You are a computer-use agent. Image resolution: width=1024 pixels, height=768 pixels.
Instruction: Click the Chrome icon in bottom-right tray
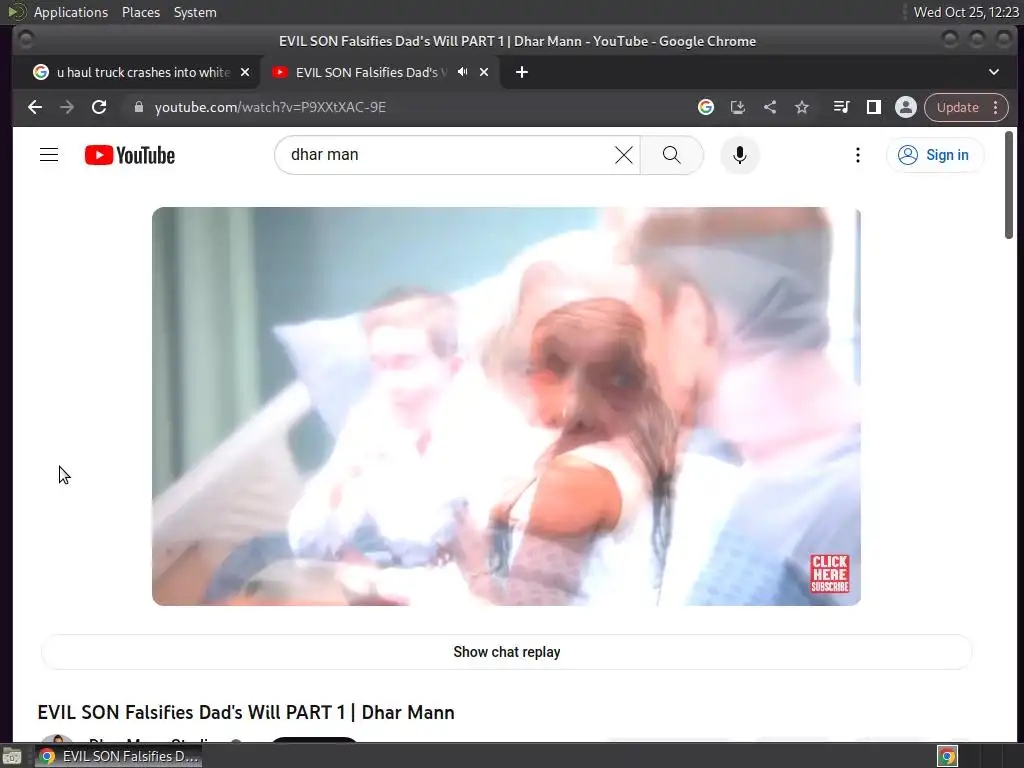(x=947, y=756)
